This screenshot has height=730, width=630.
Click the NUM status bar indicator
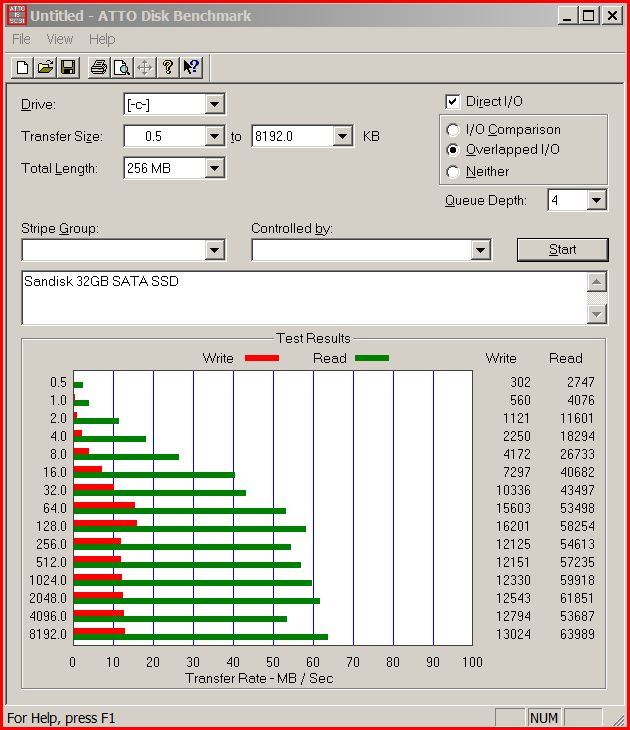pos(544,718)
